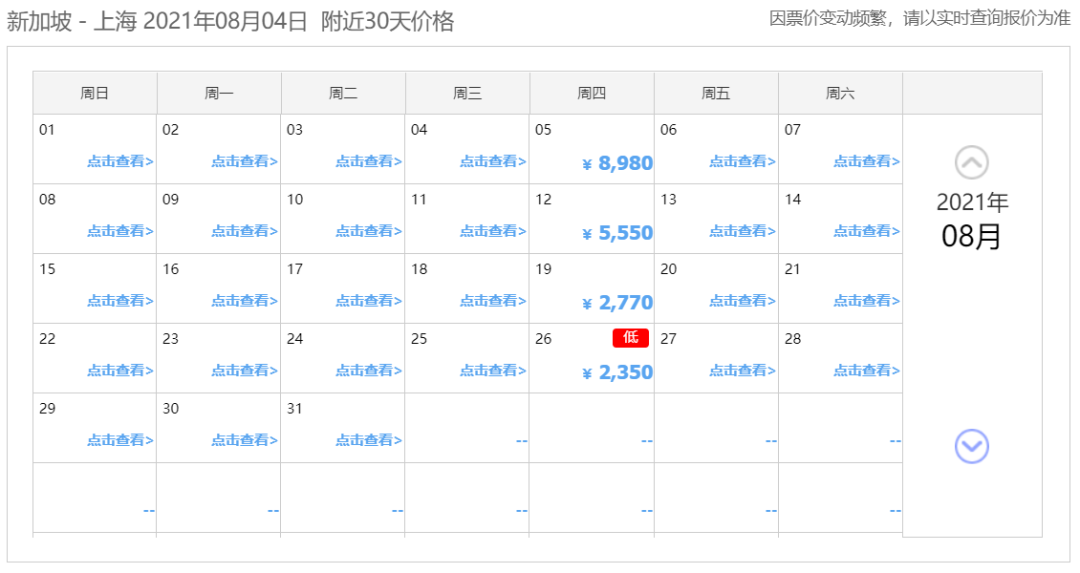This screenshot has height=573, width=1080.
Task: Open 点击查看 link on day 07
Action: 866,161
